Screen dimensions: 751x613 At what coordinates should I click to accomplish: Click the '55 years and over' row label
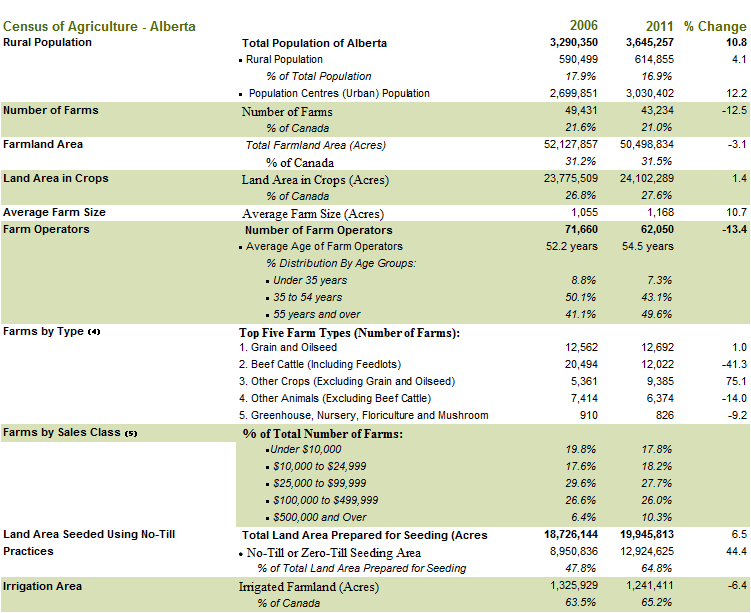tap(317, 314)
